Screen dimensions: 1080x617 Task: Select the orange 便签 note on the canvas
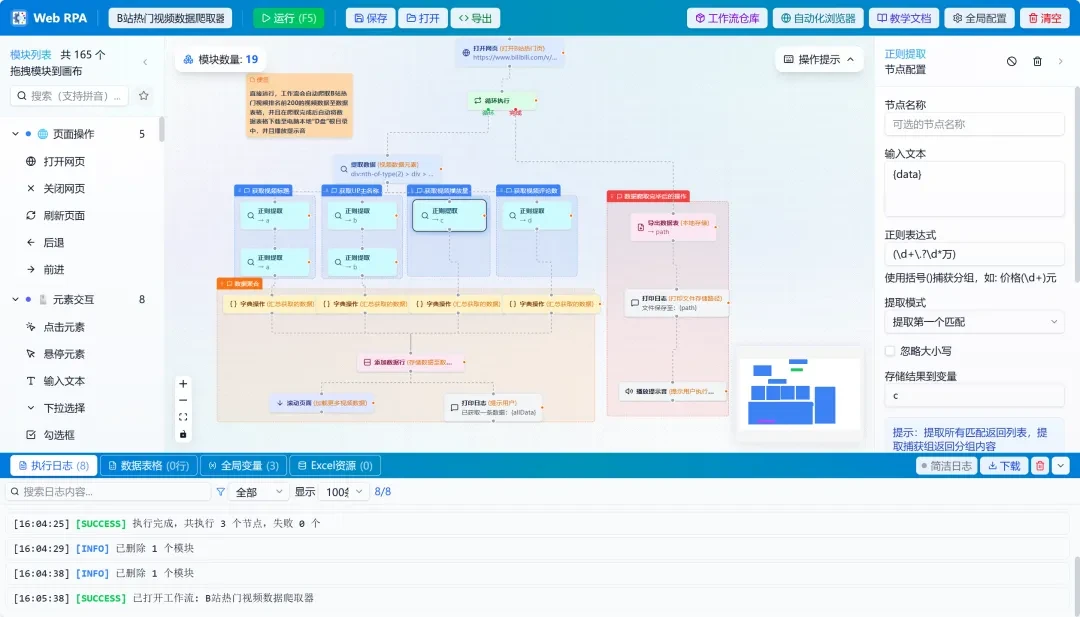pos(300,106)
